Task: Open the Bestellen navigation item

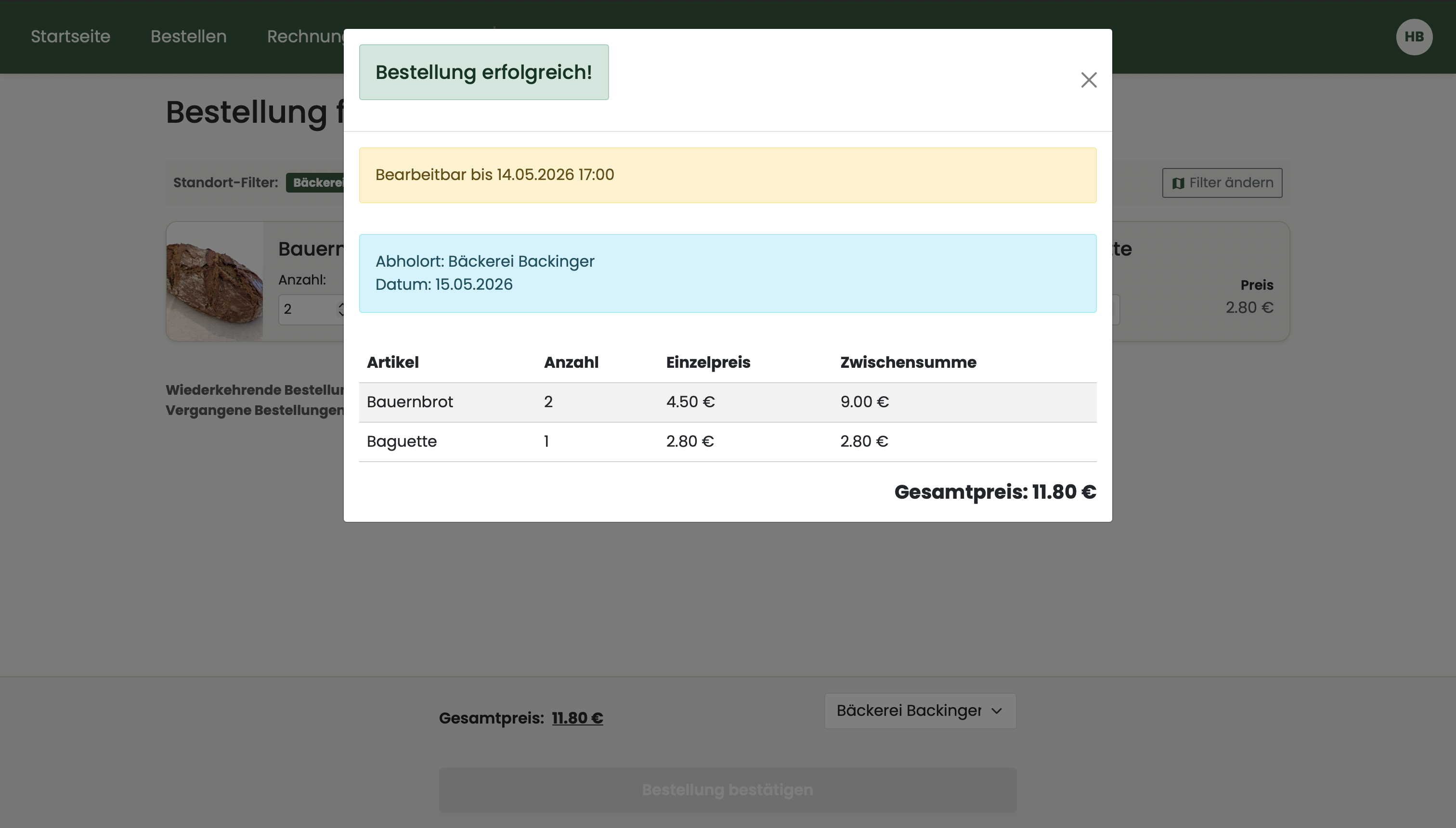Action: tap(188, 37)
